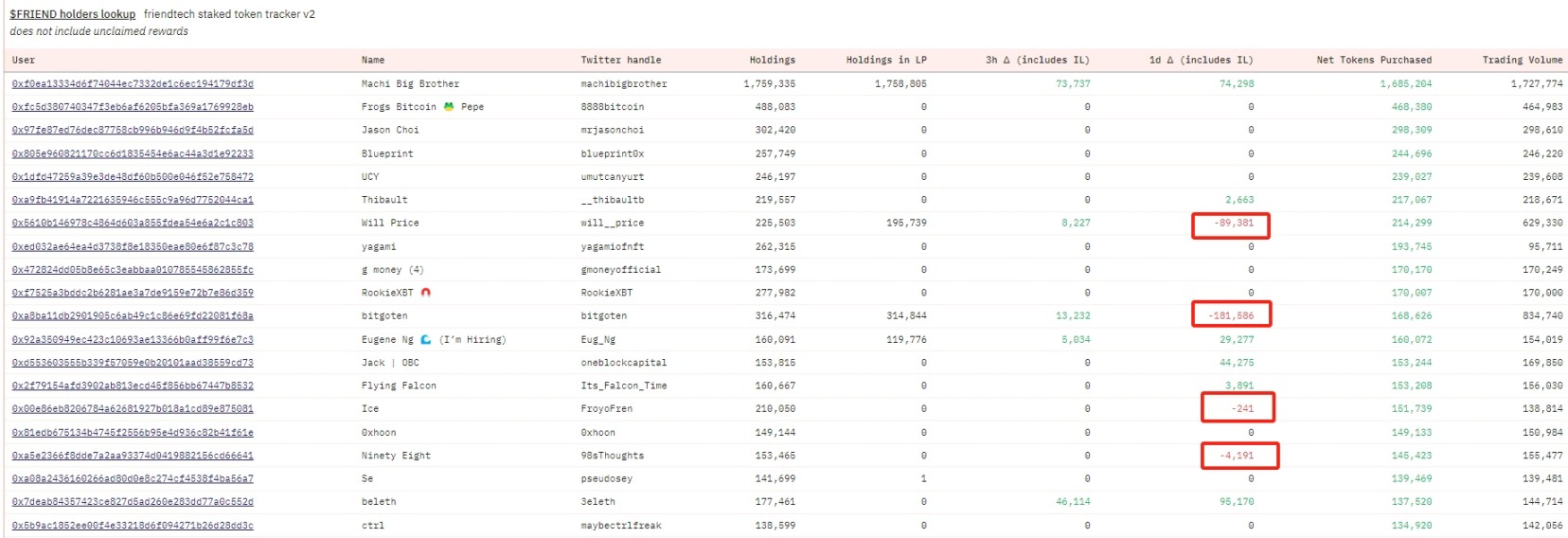Click the User column header
The image size is (1568, 538).
click(x=24, y=60)
